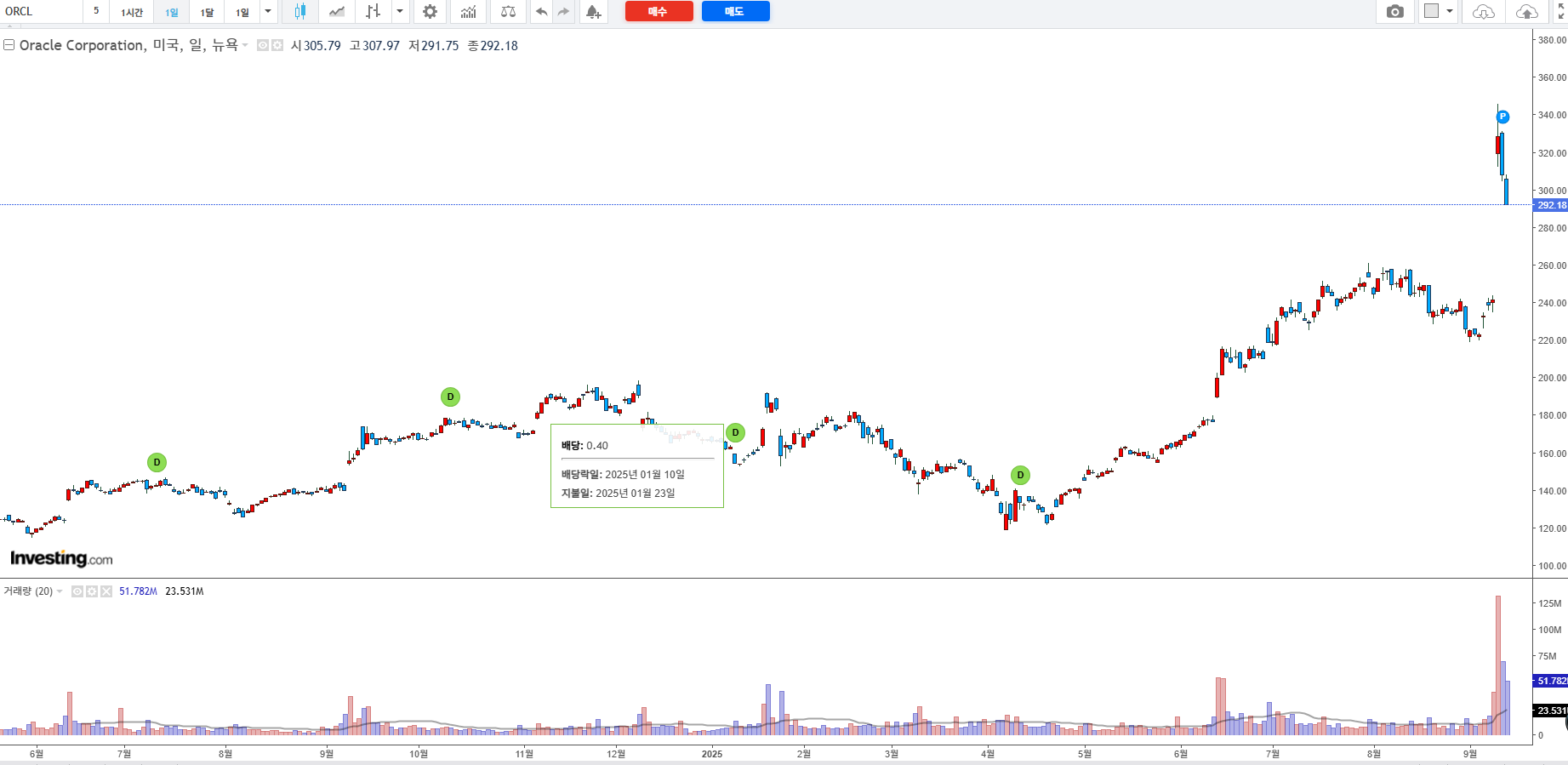This screenshot has height=765, width=1568.
Task: Click the compare symbols scale icon
Action: (x=508, y=12)
